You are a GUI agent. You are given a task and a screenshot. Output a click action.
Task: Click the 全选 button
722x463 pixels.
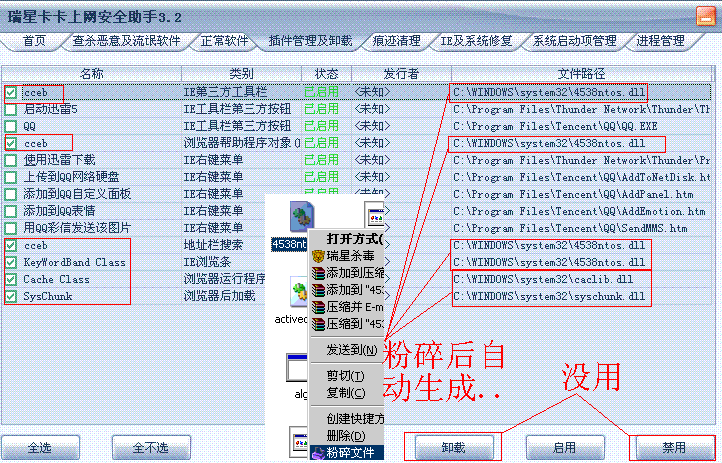coord(40,447)
